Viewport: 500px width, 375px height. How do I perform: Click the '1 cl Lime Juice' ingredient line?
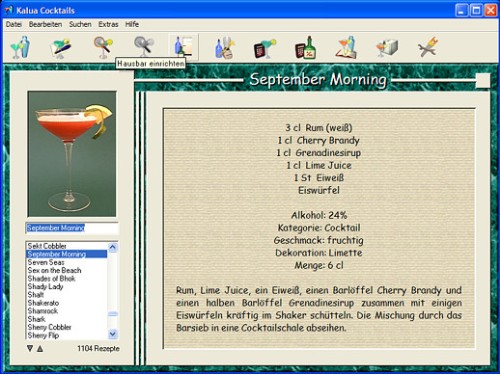319,165
